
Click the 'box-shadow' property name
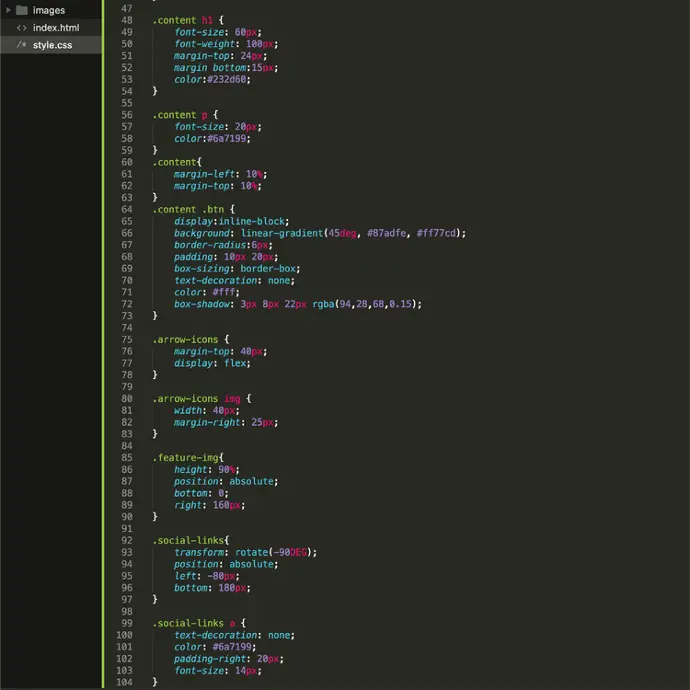click(202, 304)
